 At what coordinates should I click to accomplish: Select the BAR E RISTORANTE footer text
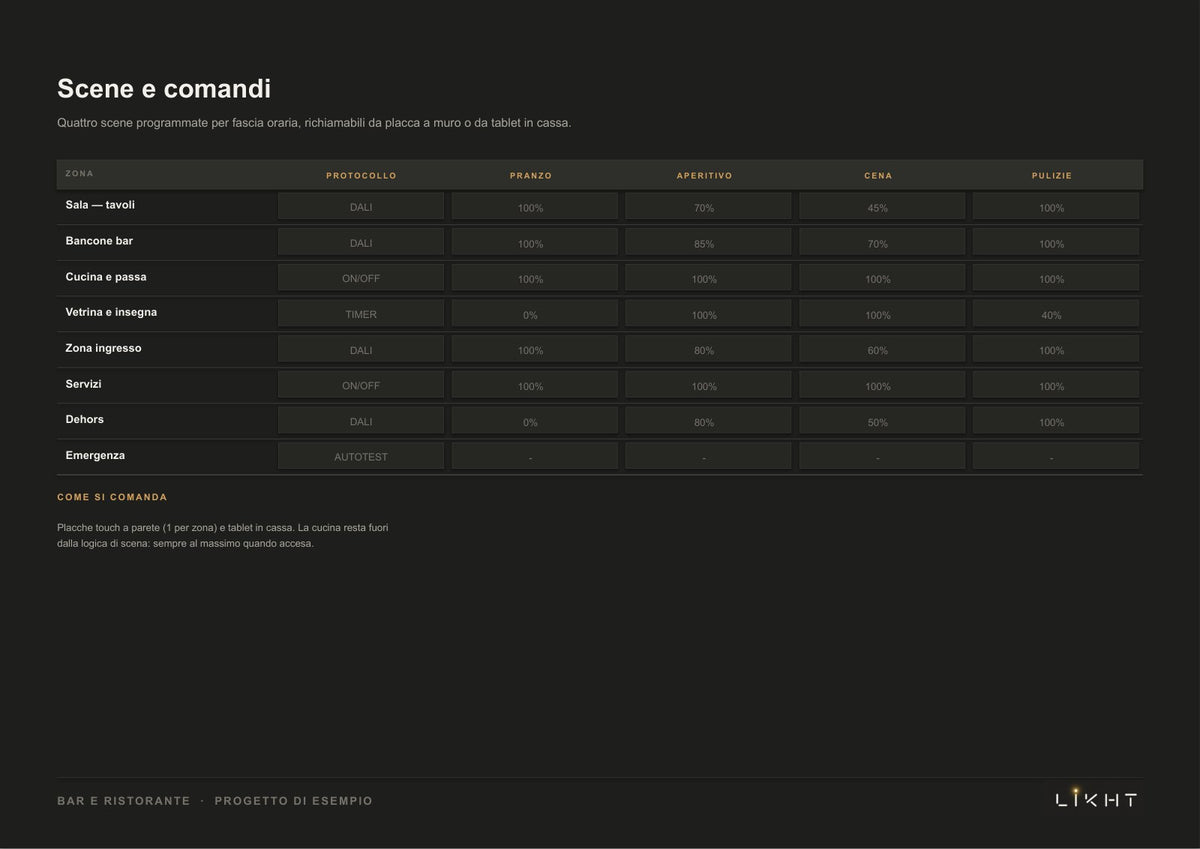click(124, 801)
